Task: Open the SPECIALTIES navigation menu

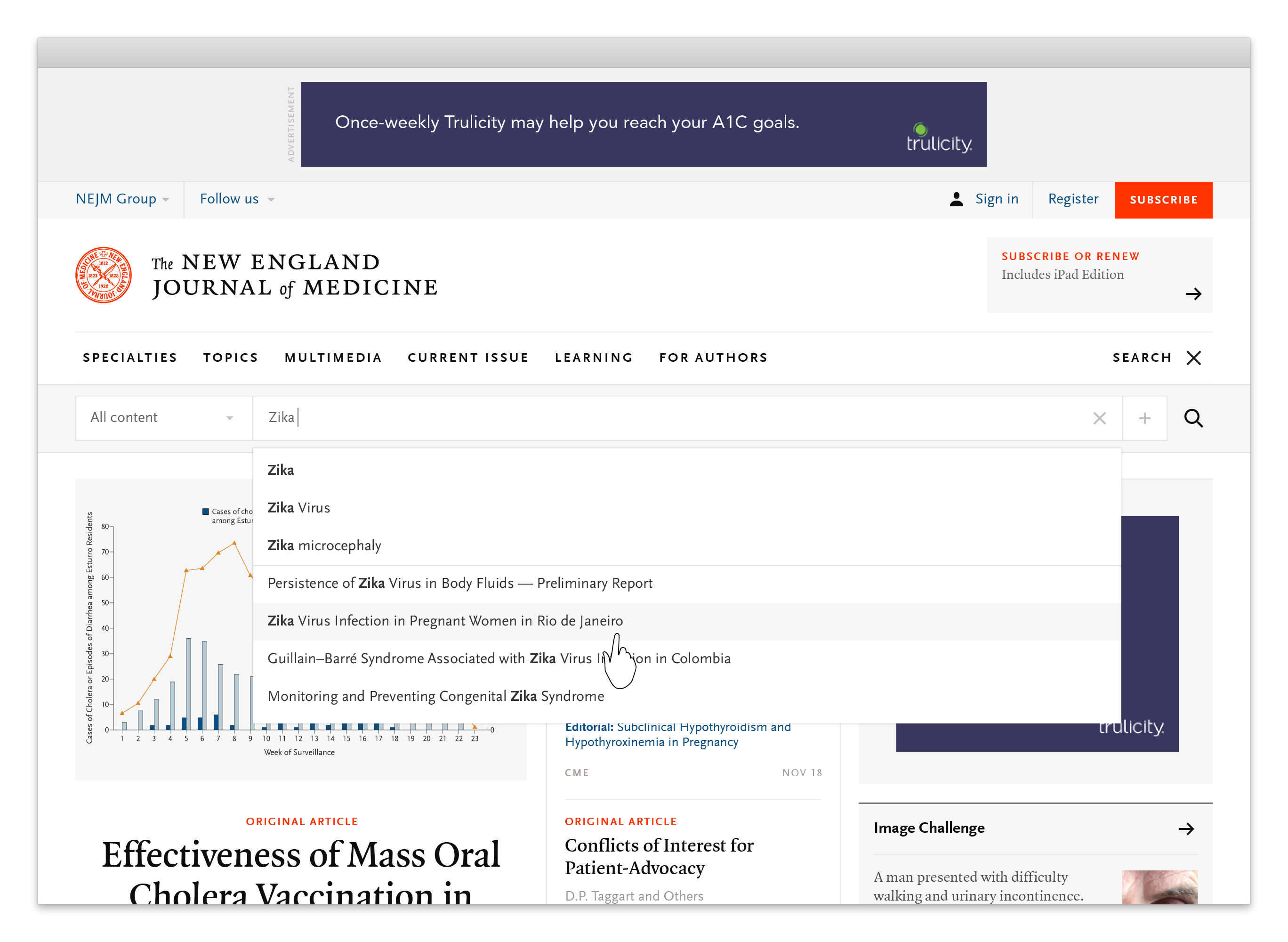Action: [x=130, y=357]
